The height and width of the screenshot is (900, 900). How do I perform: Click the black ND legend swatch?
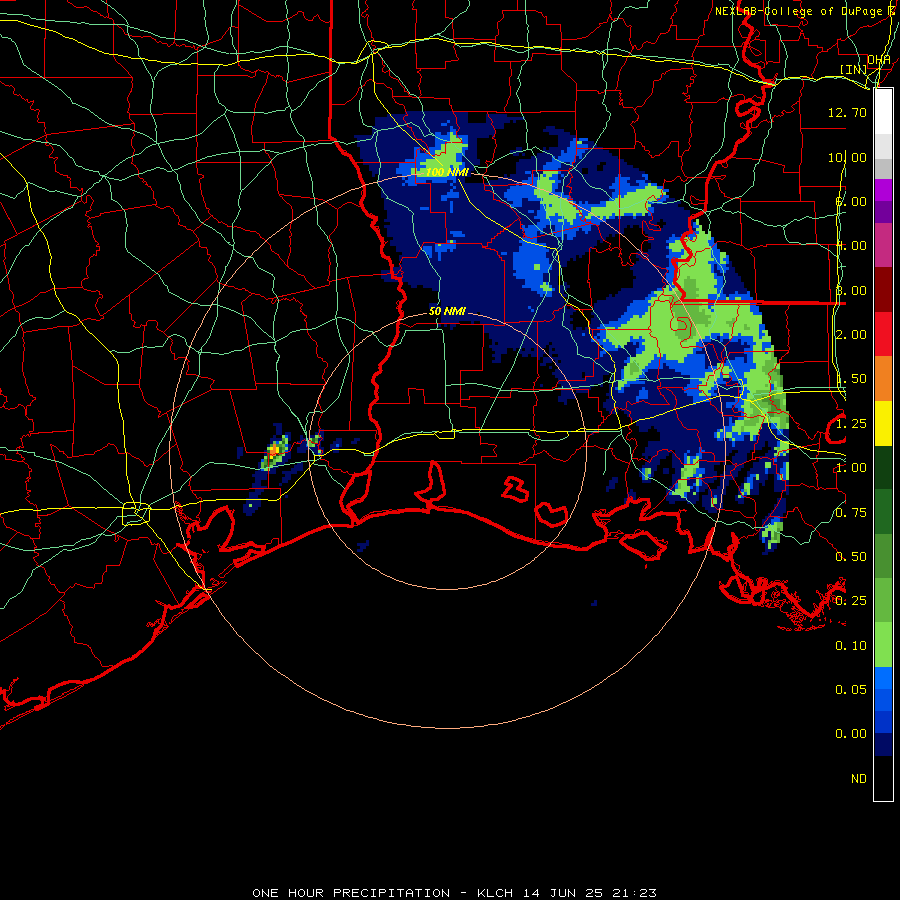[x=883, y=778]
